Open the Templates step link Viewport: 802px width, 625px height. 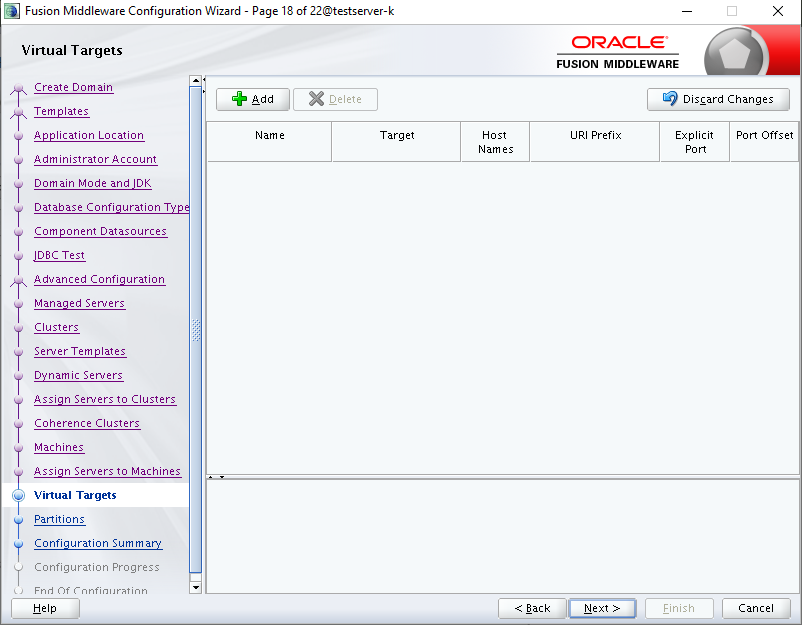pyautogui.click(x=61, y=111)
